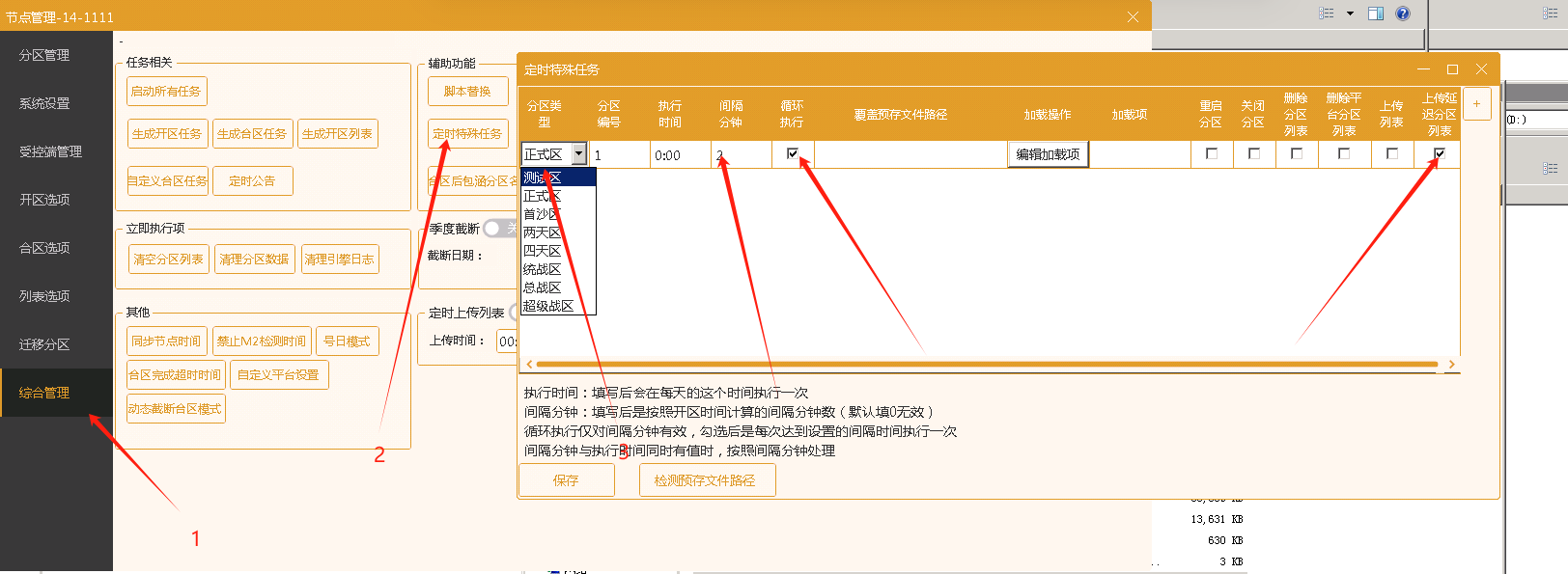This screenshot has height=574, width=1568.
Task: Select 统战区 from the dropdown list
Action: coord(558,269)
